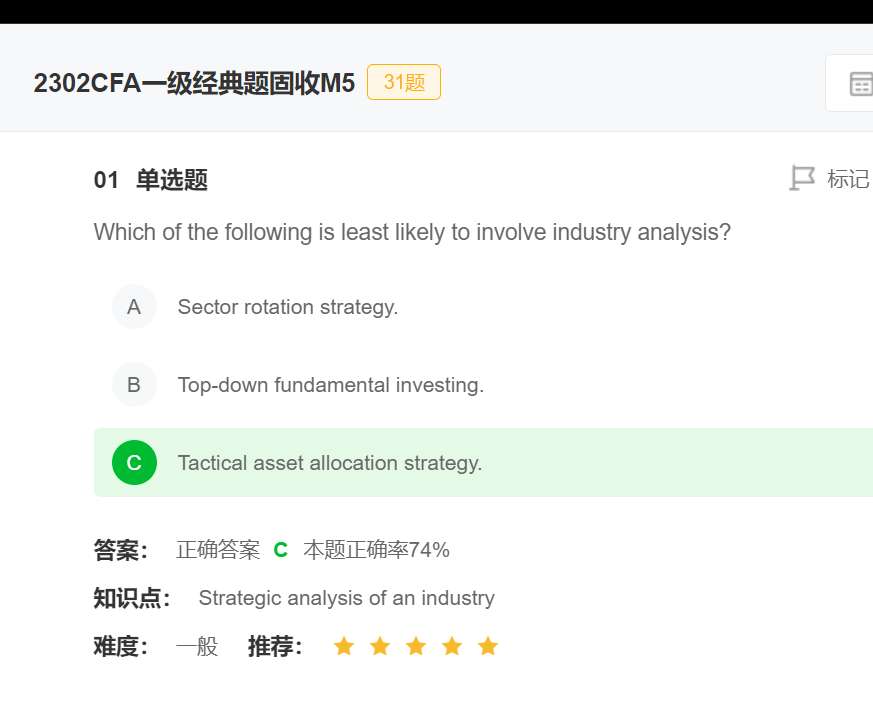Click the 标记 label to mark the question
This screenshot has height=704, width=873.
point(848,179)
